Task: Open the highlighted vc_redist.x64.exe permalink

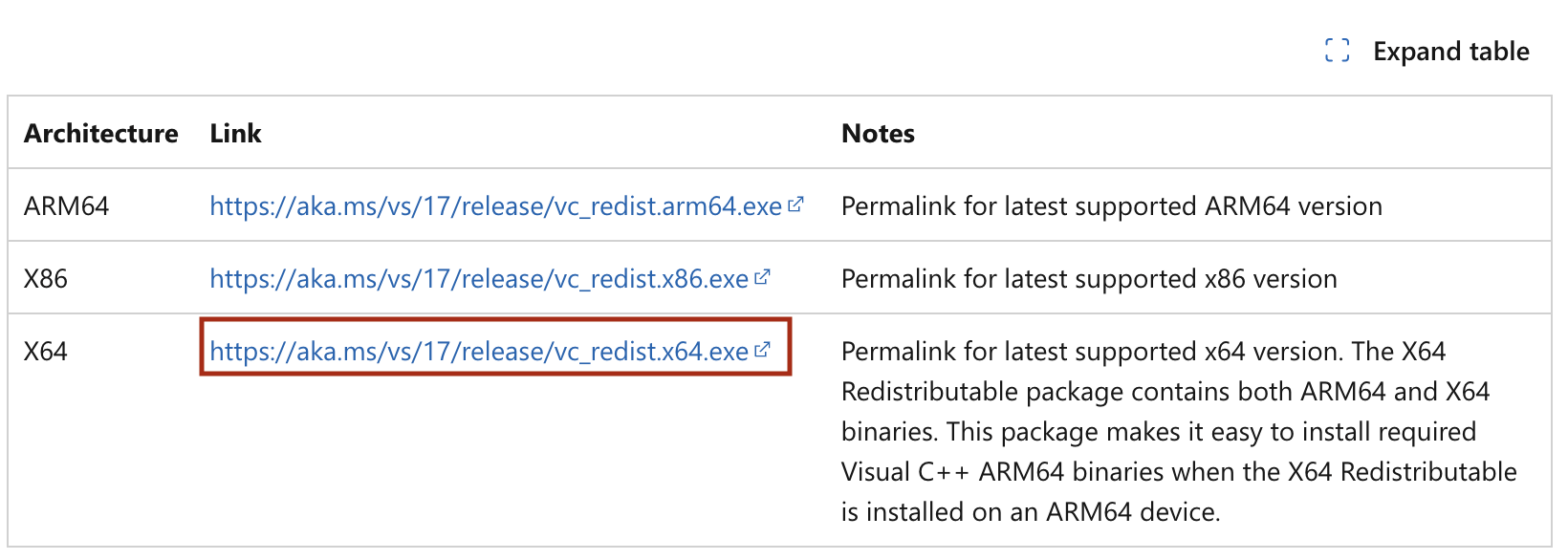Action: pyautogui.click(x=475, y=351)
